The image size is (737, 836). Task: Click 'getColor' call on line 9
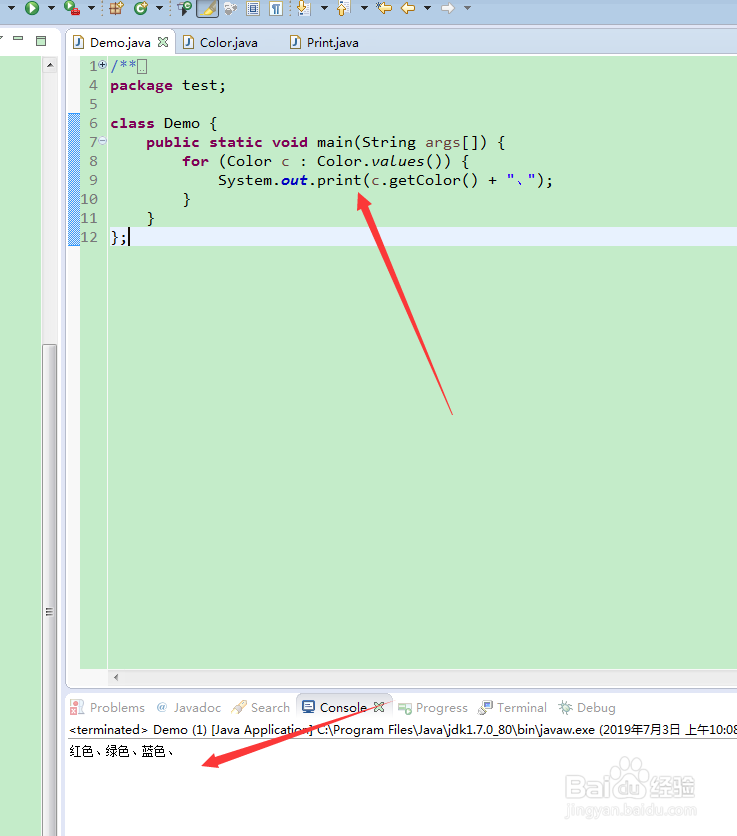click(424, 180)
